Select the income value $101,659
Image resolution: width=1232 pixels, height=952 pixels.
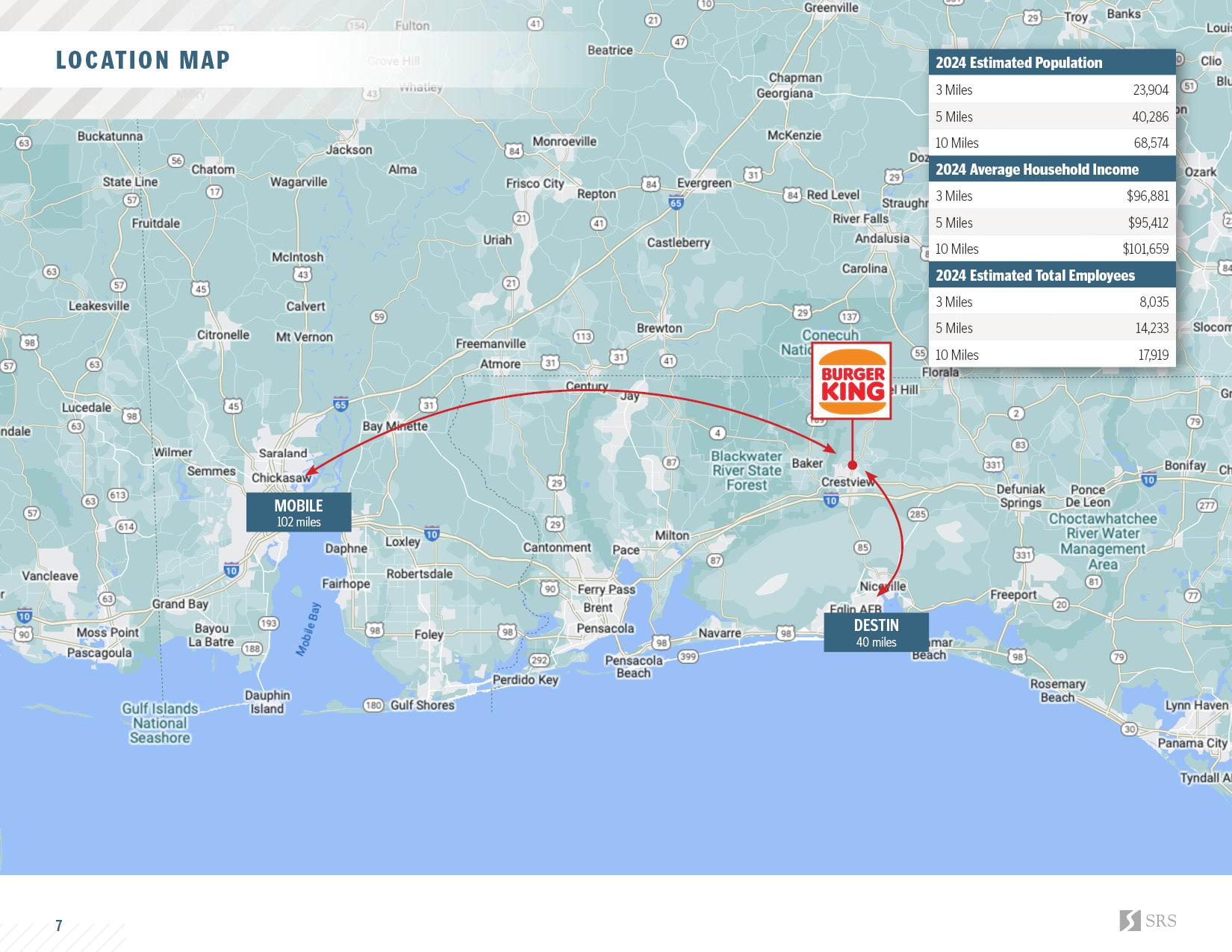coord(1145,249)
